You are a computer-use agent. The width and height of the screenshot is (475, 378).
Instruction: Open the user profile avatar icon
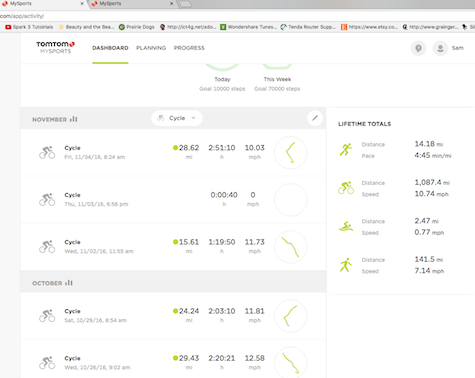click(440, 48)
